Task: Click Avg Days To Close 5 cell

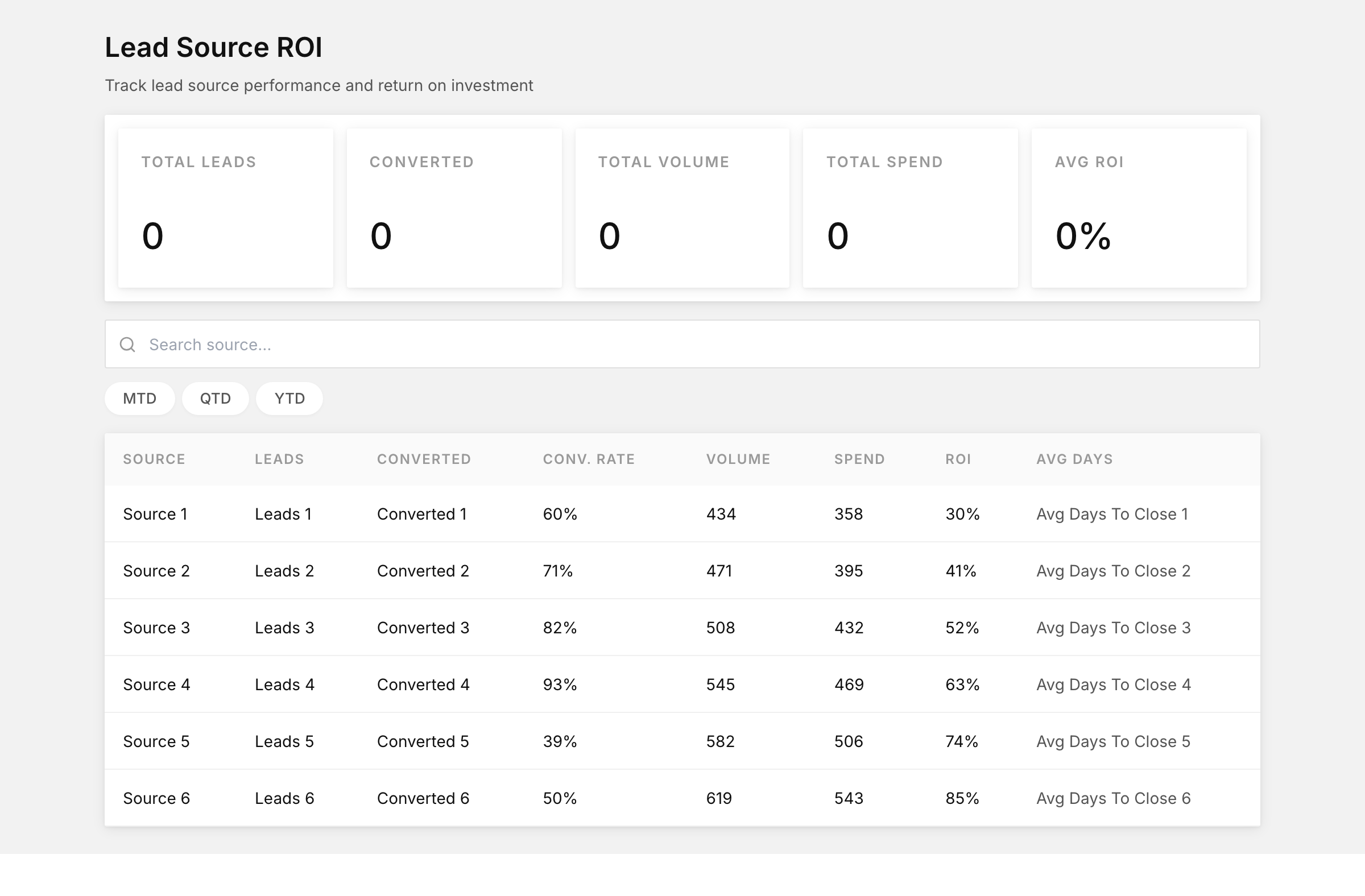Action: (x=1113, y=741)
